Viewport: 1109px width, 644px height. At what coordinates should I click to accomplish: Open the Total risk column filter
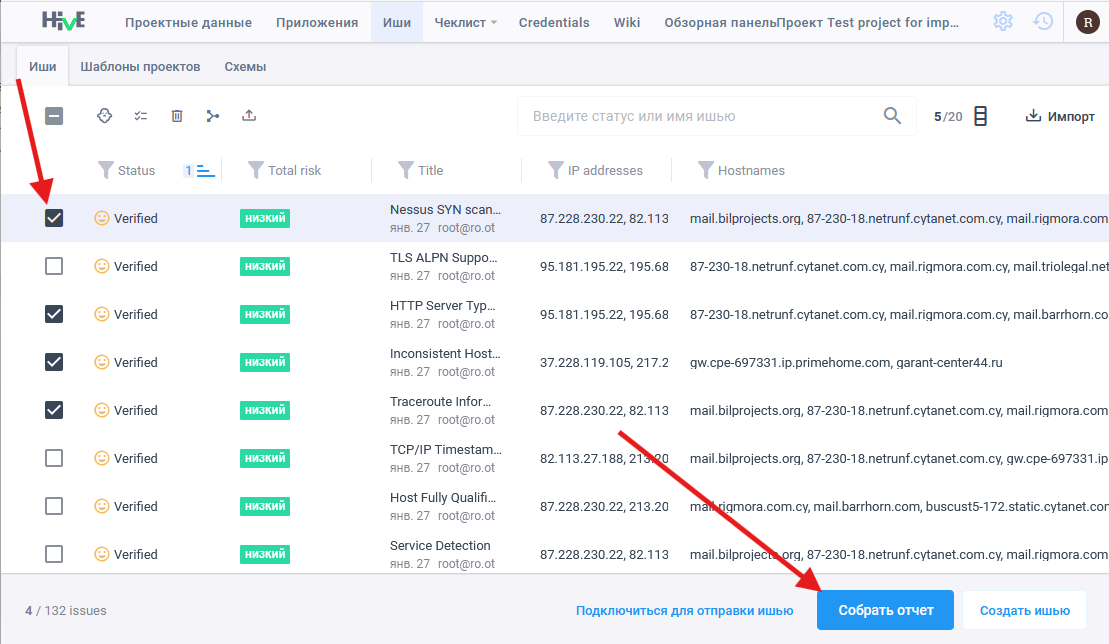[x=256, y=170]
